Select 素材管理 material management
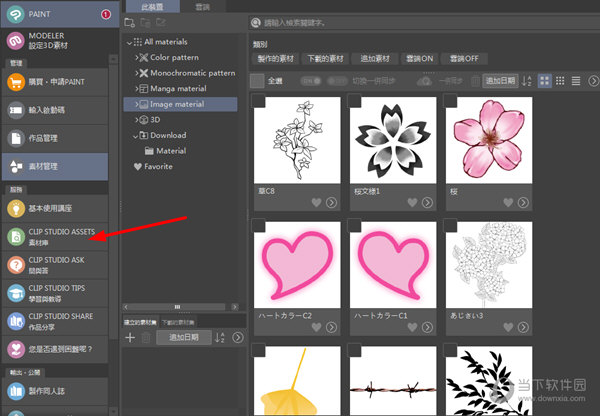The height and width of the screenshot is (416, 600). click(55, 166)
